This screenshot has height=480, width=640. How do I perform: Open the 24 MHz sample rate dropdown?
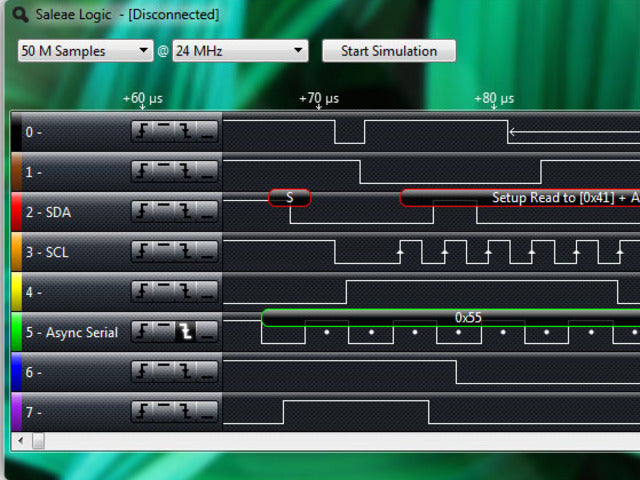pos(240,51)
